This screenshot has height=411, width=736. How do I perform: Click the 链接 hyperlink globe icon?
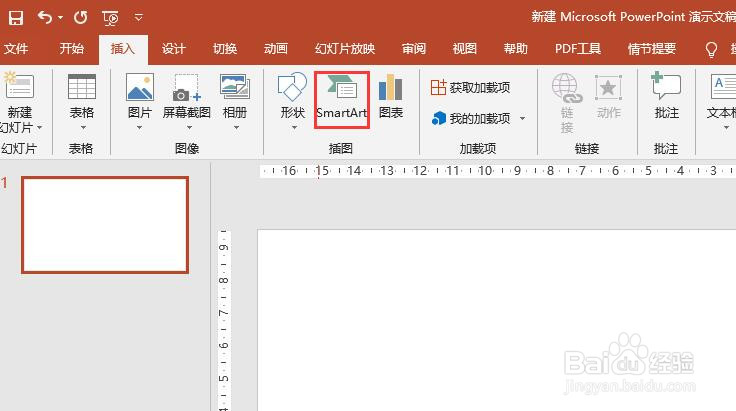click(567, 88)
